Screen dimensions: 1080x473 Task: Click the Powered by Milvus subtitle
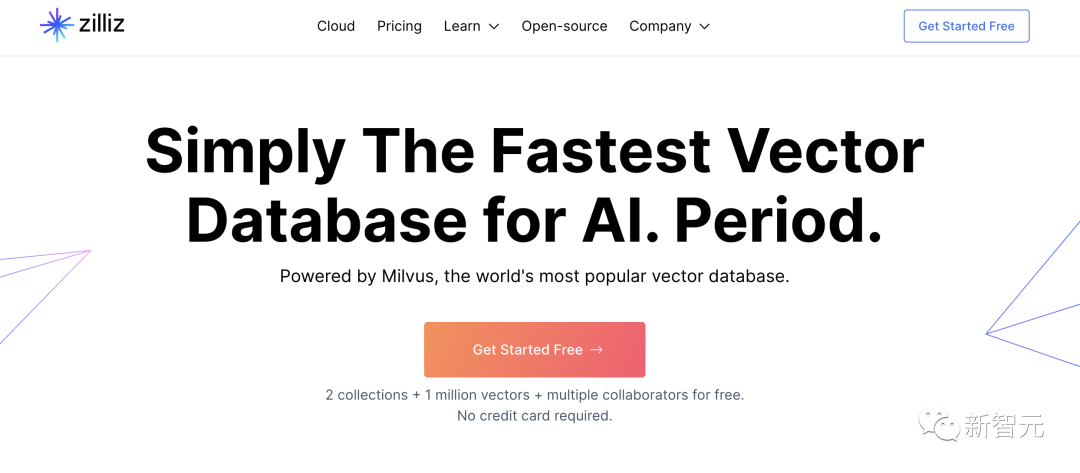click(534, 277)
